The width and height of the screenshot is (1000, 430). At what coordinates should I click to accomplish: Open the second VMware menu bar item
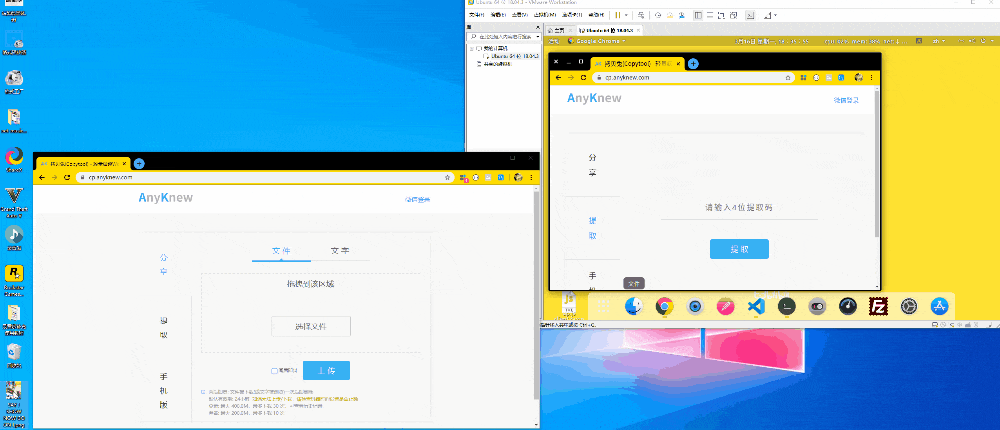[498, 15]
